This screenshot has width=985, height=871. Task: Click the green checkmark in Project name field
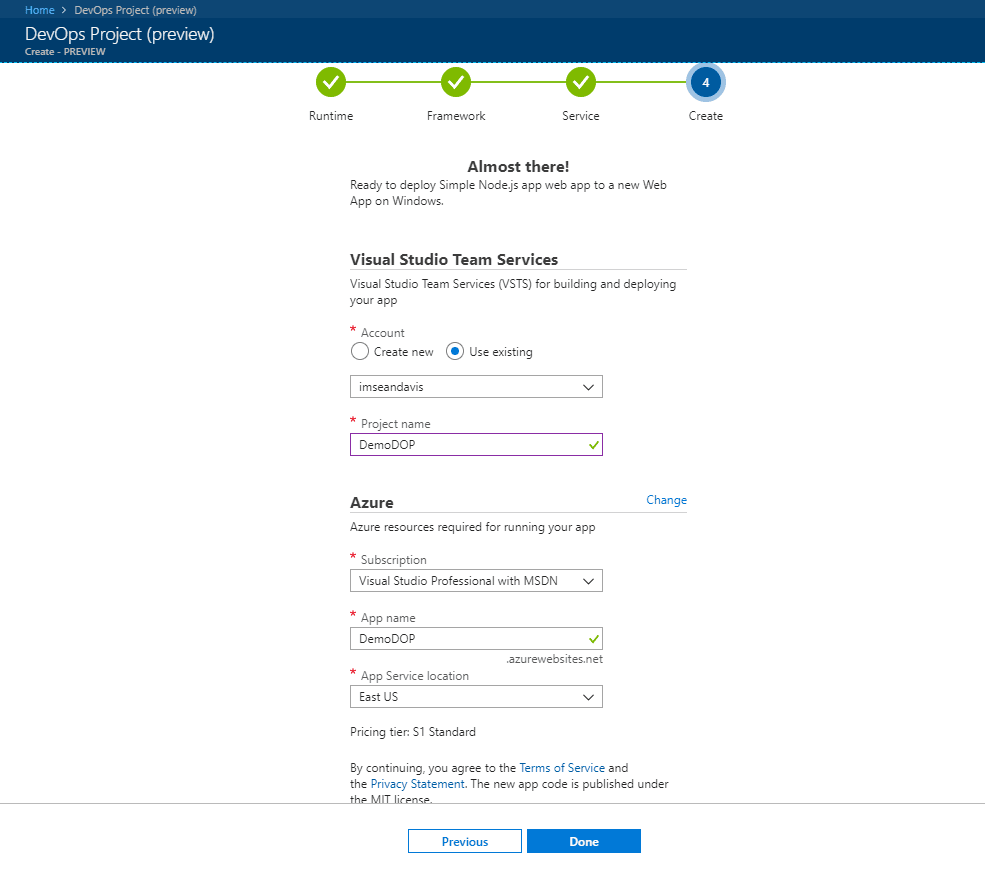[594, 445]
